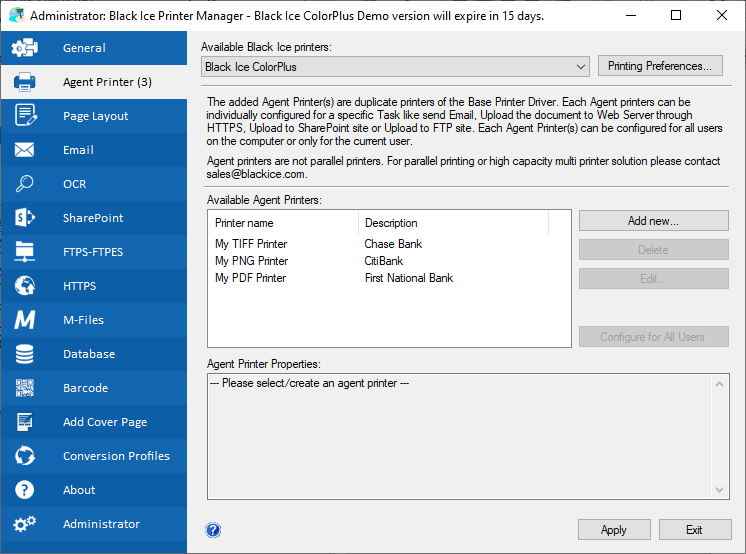
Task: Click the General printer icon in sidebar
Action: pos(25,48)
